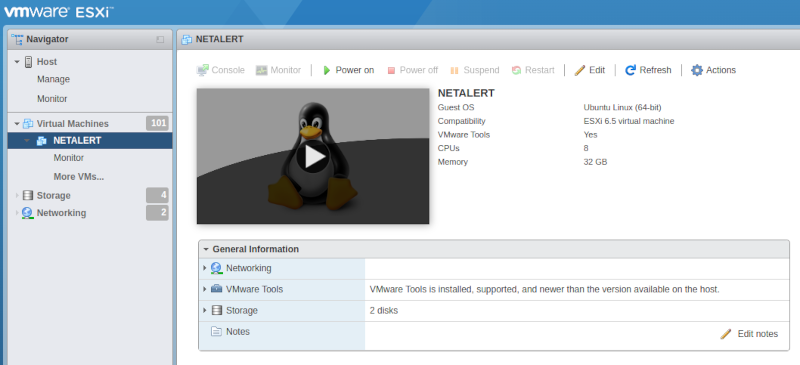The width and height of the screenshot is (800, 365).
Task: Click the VMware Tools status message text
Action: (544, 289)
